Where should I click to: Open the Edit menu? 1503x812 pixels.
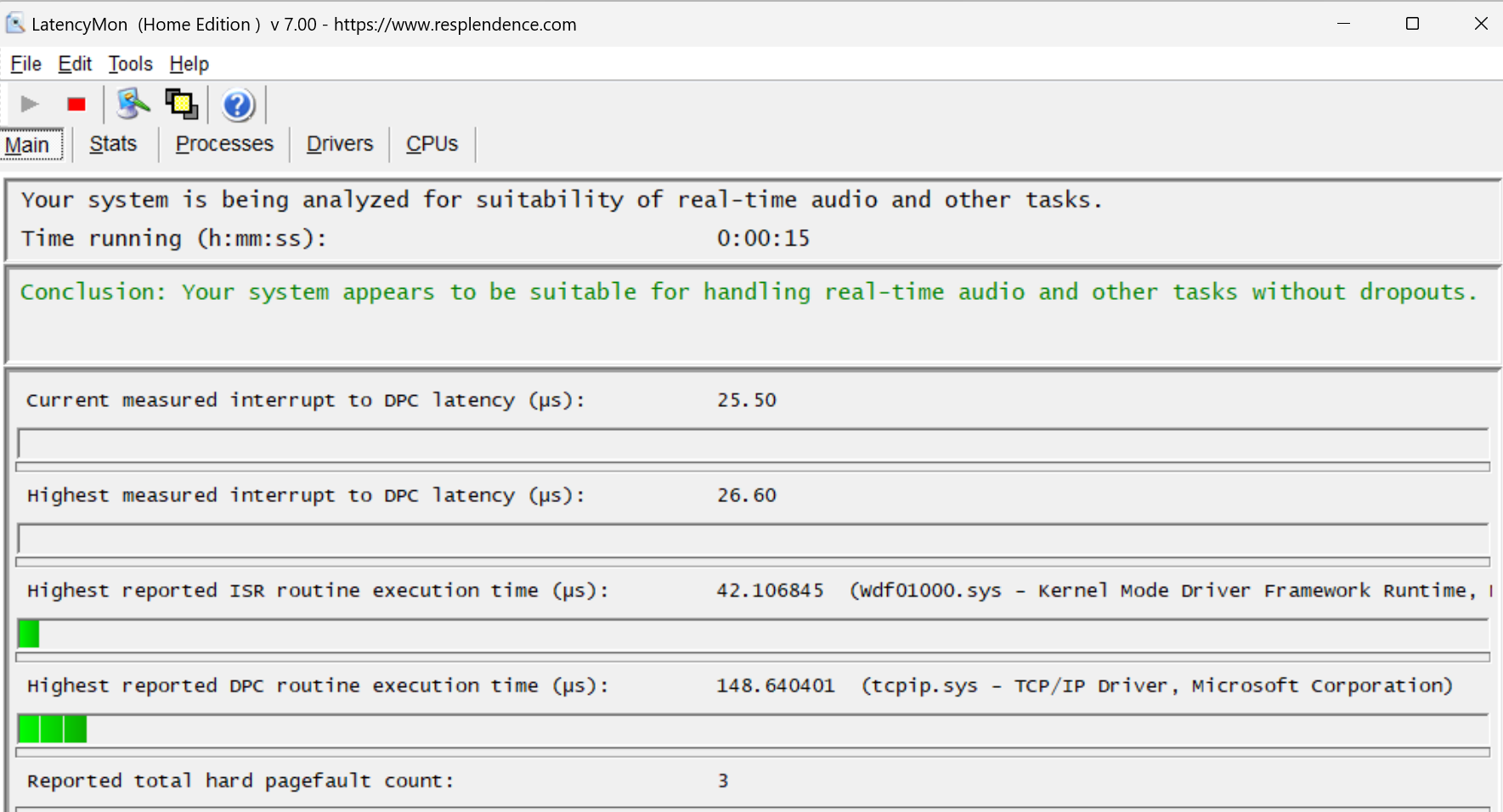[75, 64]
